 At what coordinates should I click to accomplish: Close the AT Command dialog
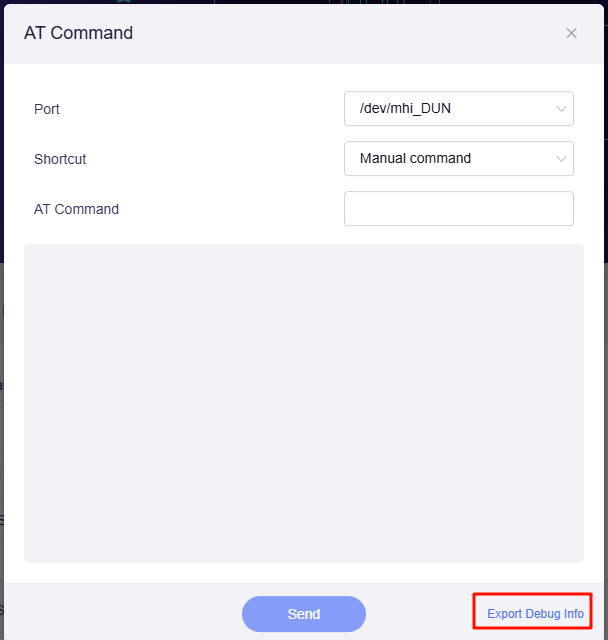[x=571, y=33]
